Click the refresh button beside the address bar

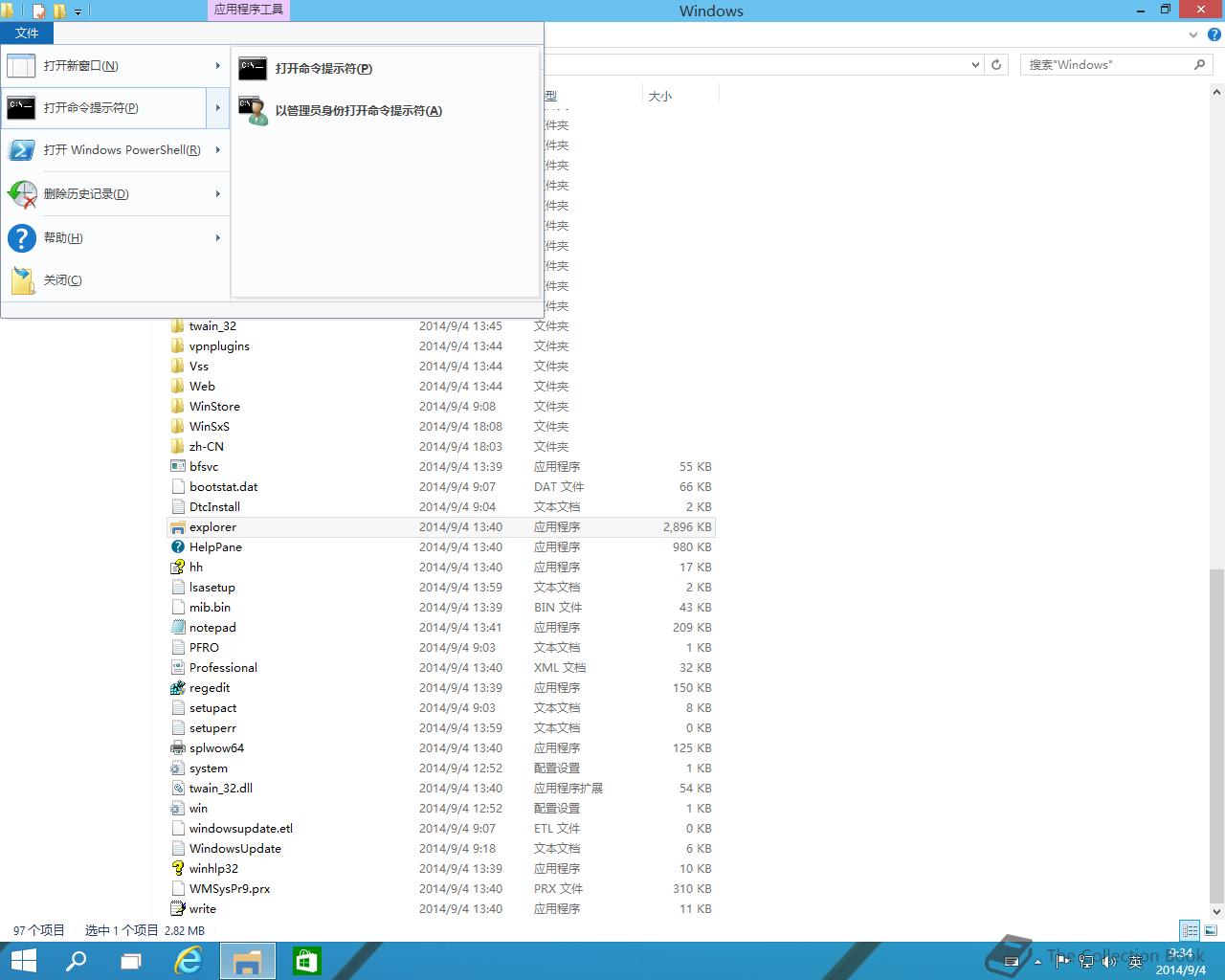coord(996,65)
